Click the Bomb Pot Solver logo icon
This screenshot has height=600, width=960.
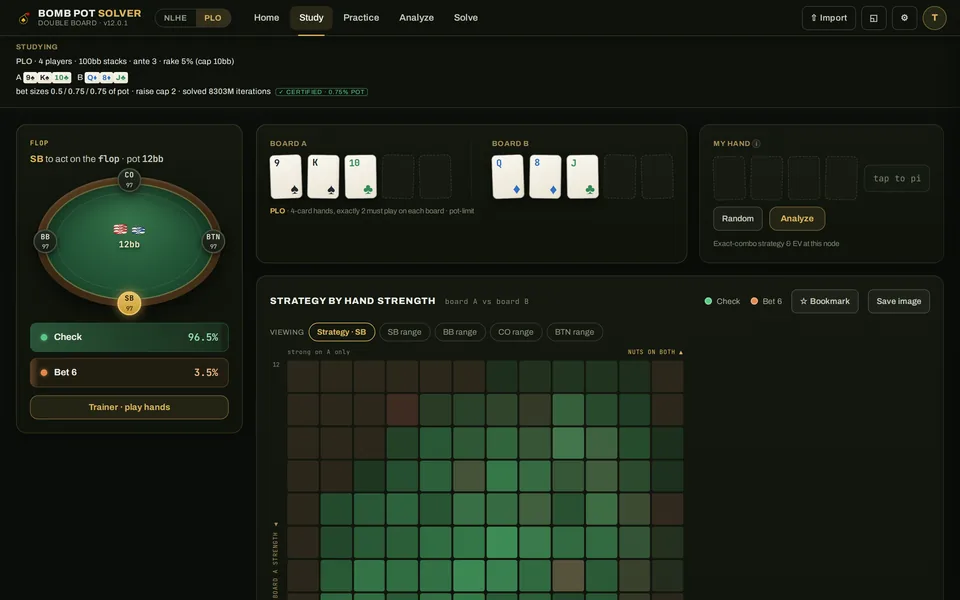(x=23, y=18)
